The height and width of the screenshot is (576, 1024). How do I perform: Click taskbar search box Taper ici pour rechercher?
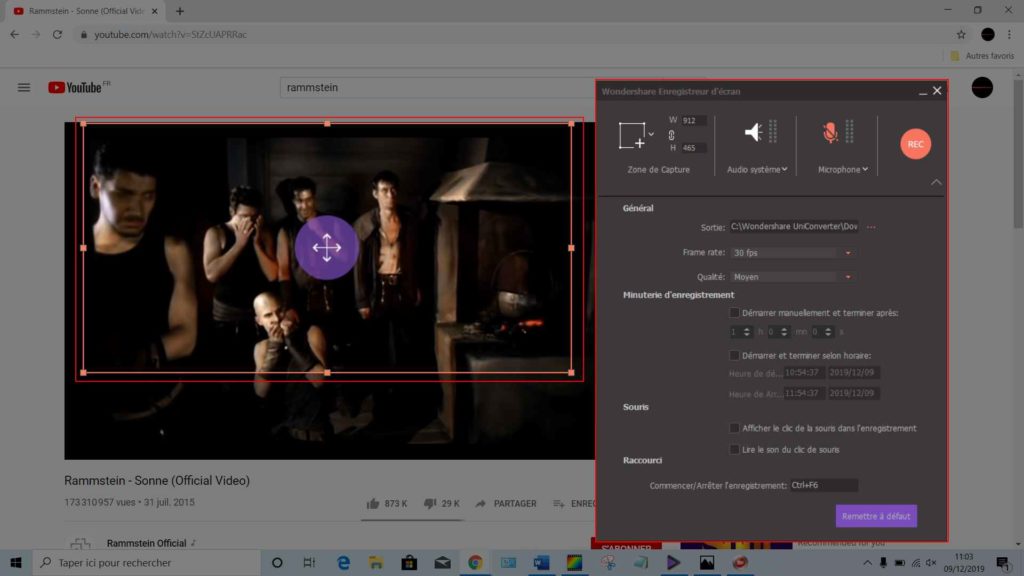click(x=146, y=562)
